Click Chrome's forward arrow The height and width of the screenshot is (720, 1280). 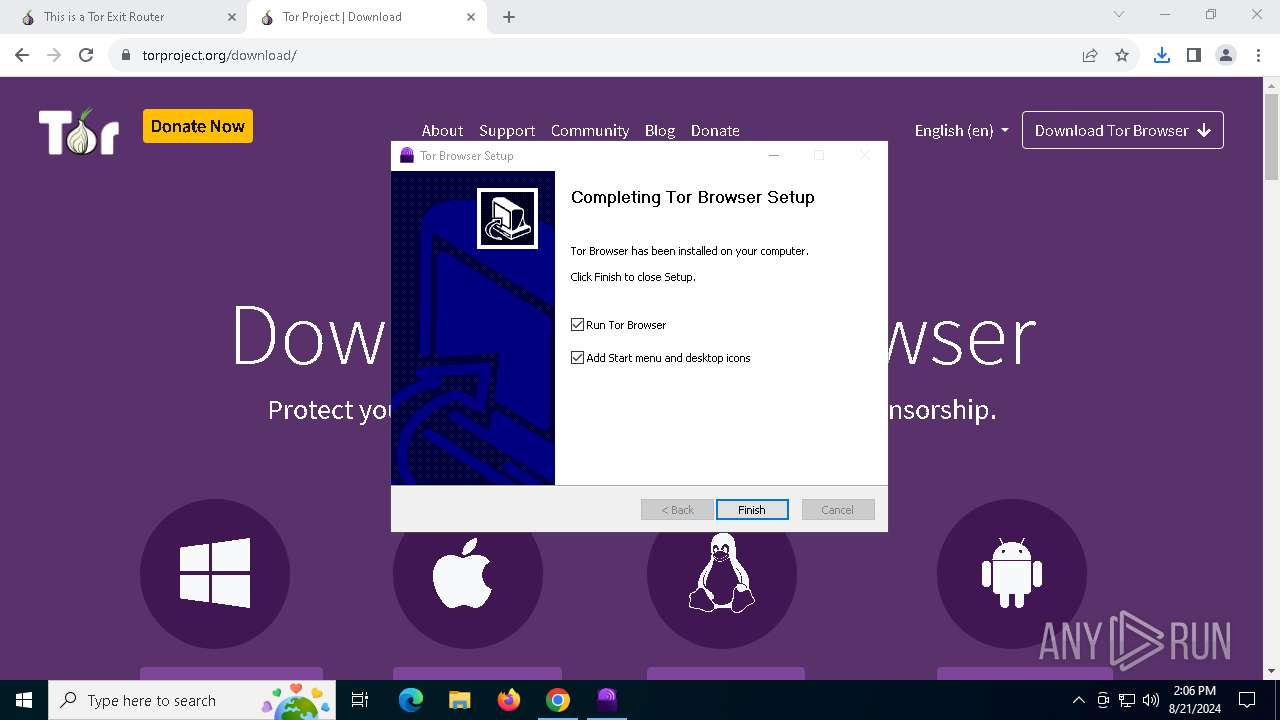pos(54,55)
